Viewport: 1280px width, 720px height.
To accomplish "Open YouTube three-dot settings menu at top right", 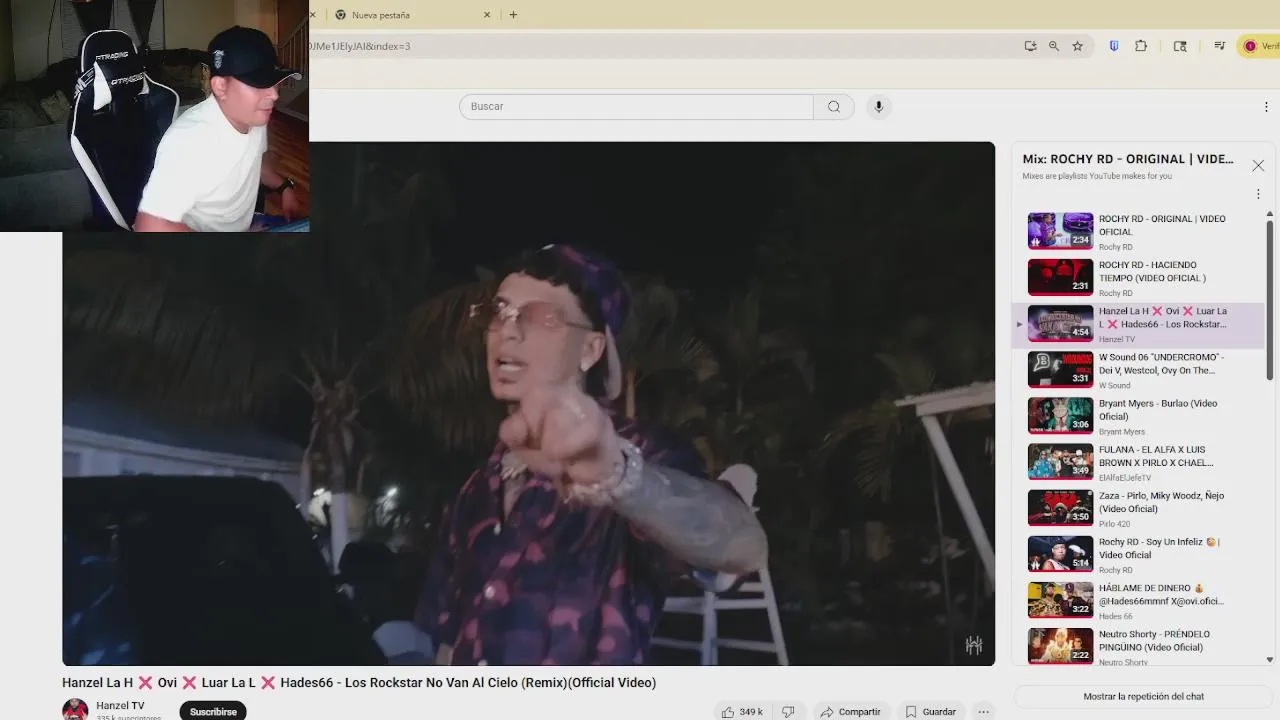I will pos(1266,107).
